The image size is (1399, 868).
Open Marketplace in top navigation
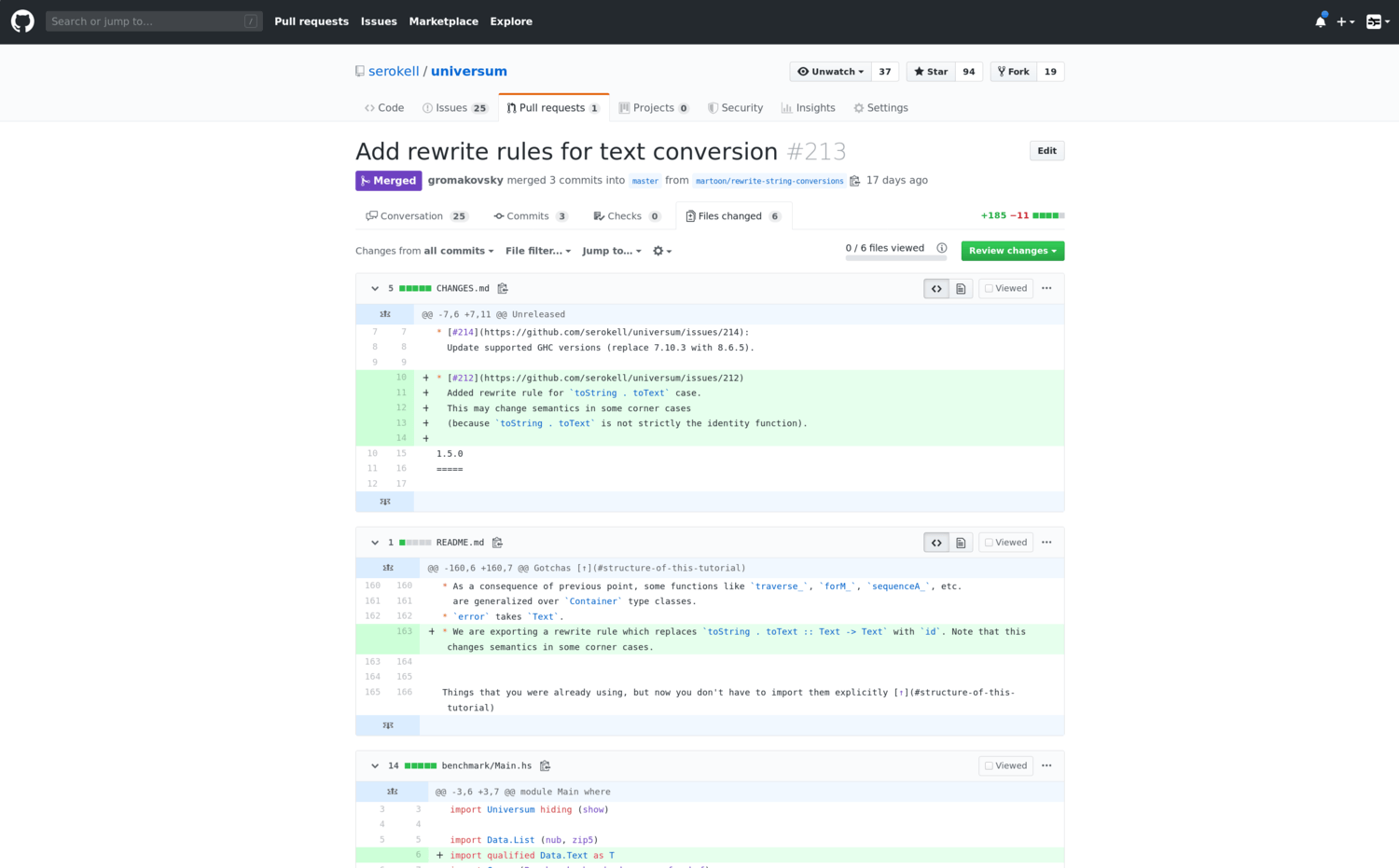coord(444,21)
